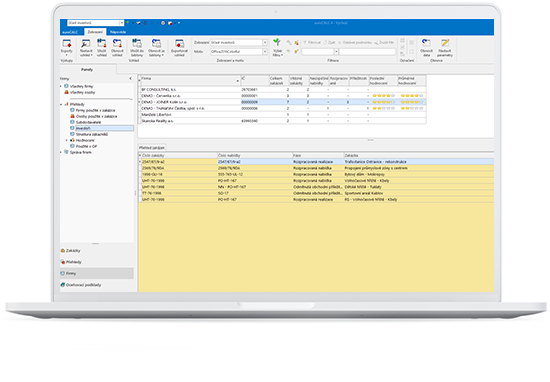Click Přehledy navigation icon in bottom panel
550x382 pixels.
click(x=63, y=262)
